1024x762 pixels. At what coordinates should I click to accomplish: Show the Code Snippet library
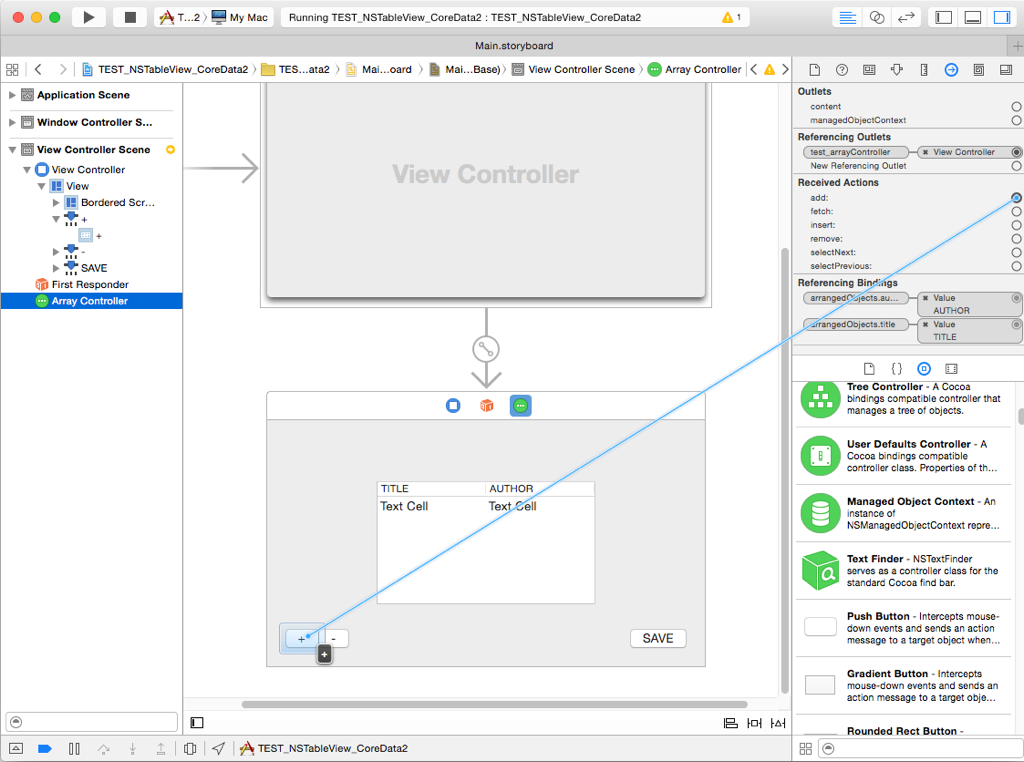(897, 369)
